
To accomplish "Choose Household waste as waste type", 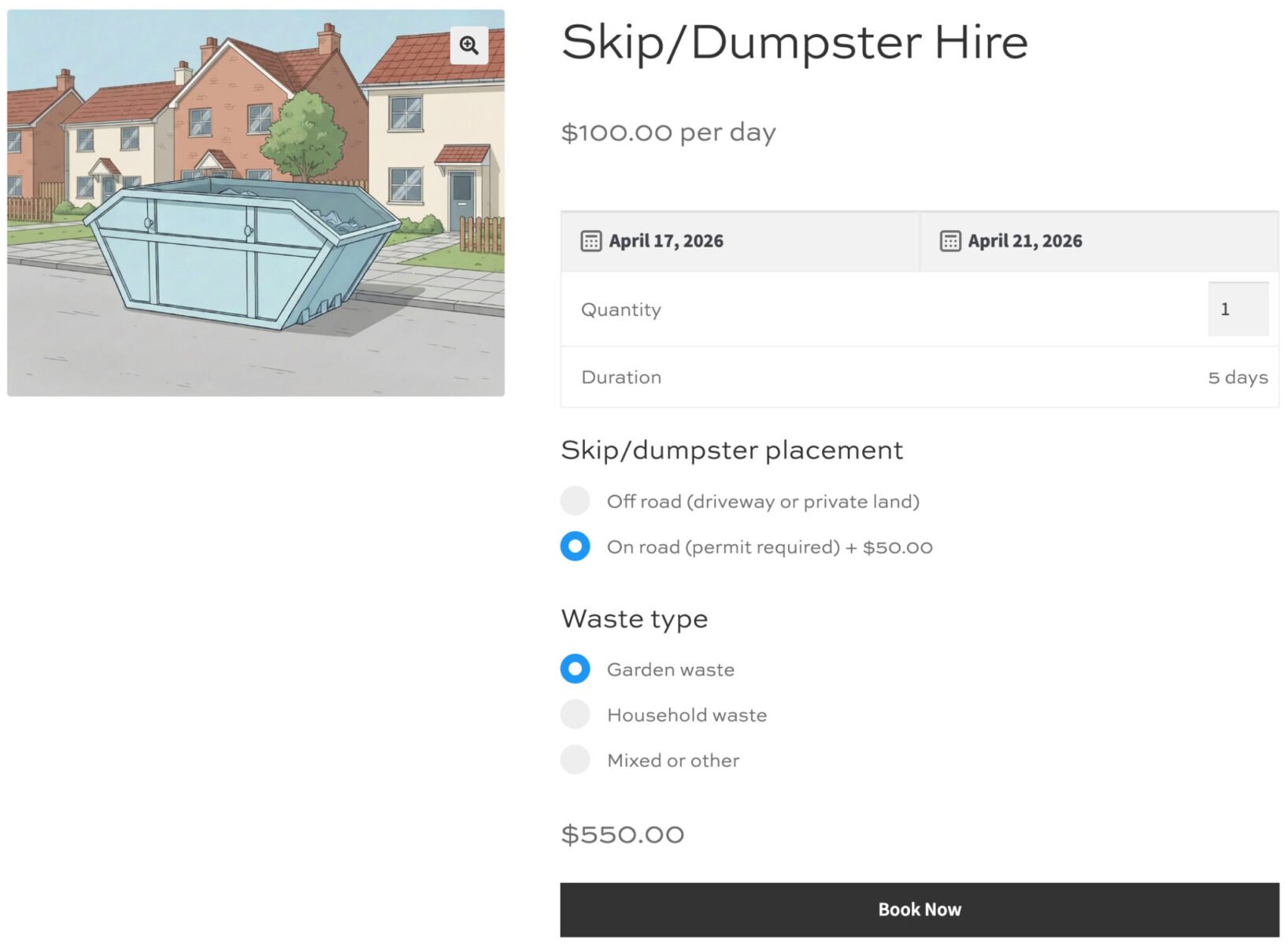I will tap(576, 714).
